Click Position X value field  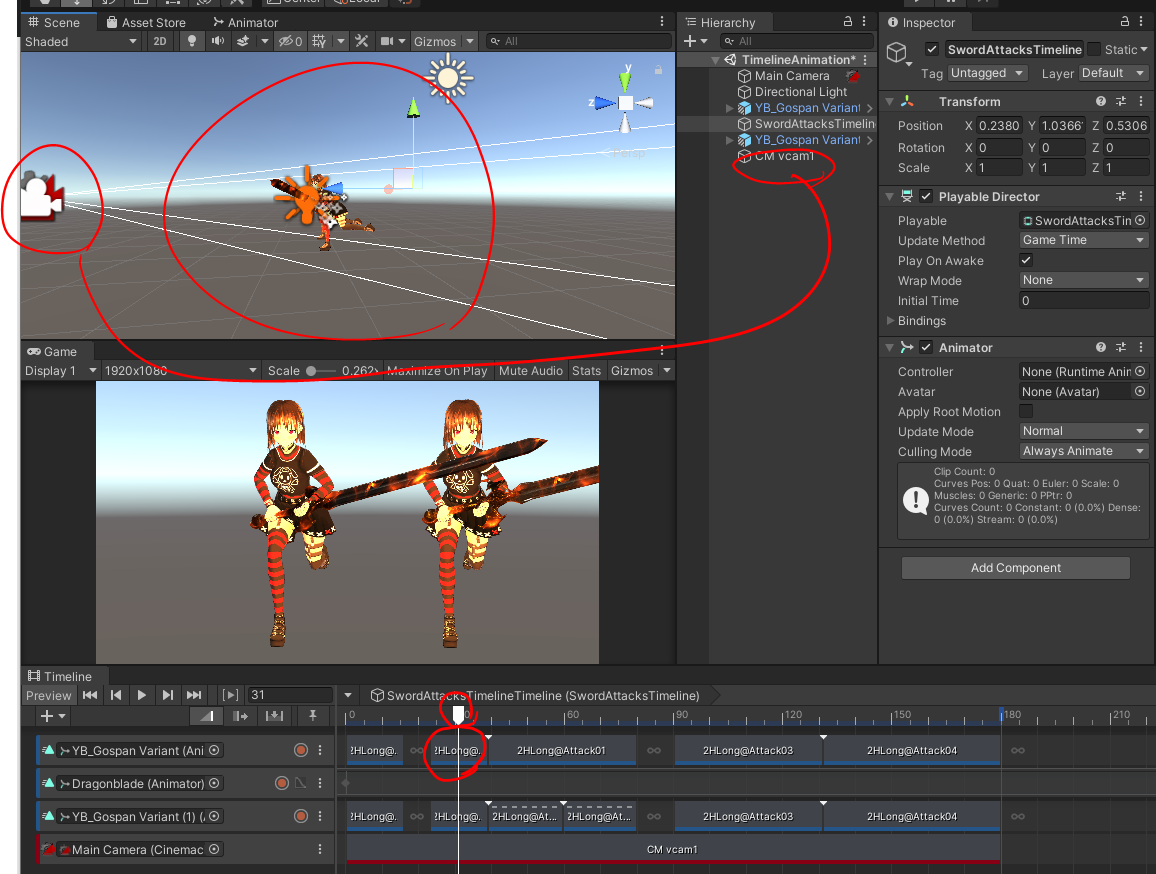pos(999,125)
